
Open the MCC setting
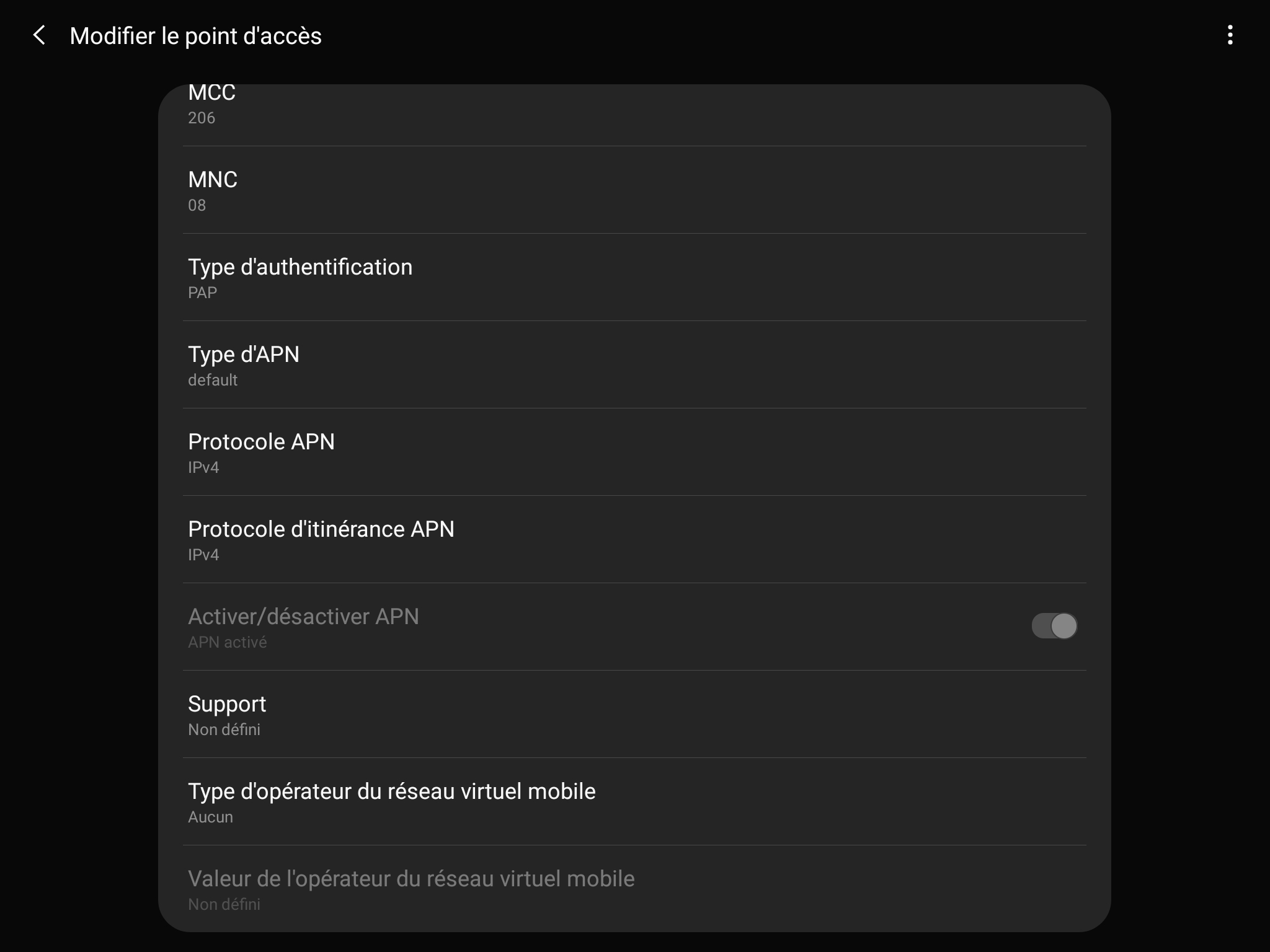(634, 105)
